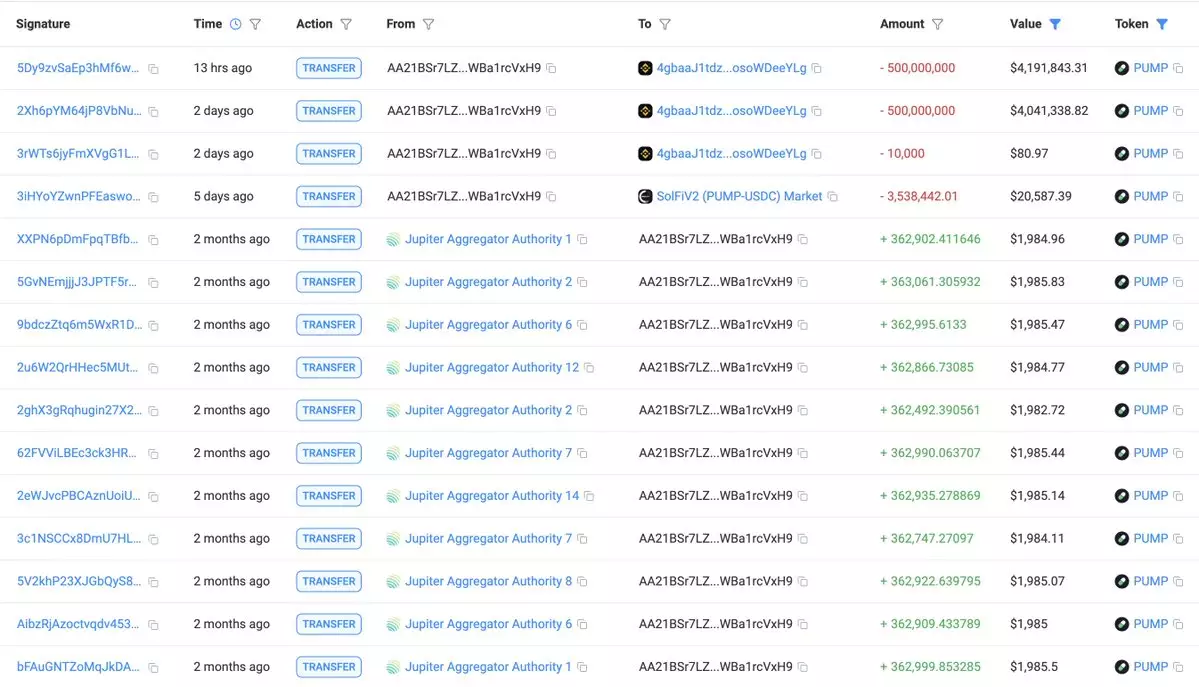
Task: Select value $4,041,338.82
Action: click(x=1049, y=111)
